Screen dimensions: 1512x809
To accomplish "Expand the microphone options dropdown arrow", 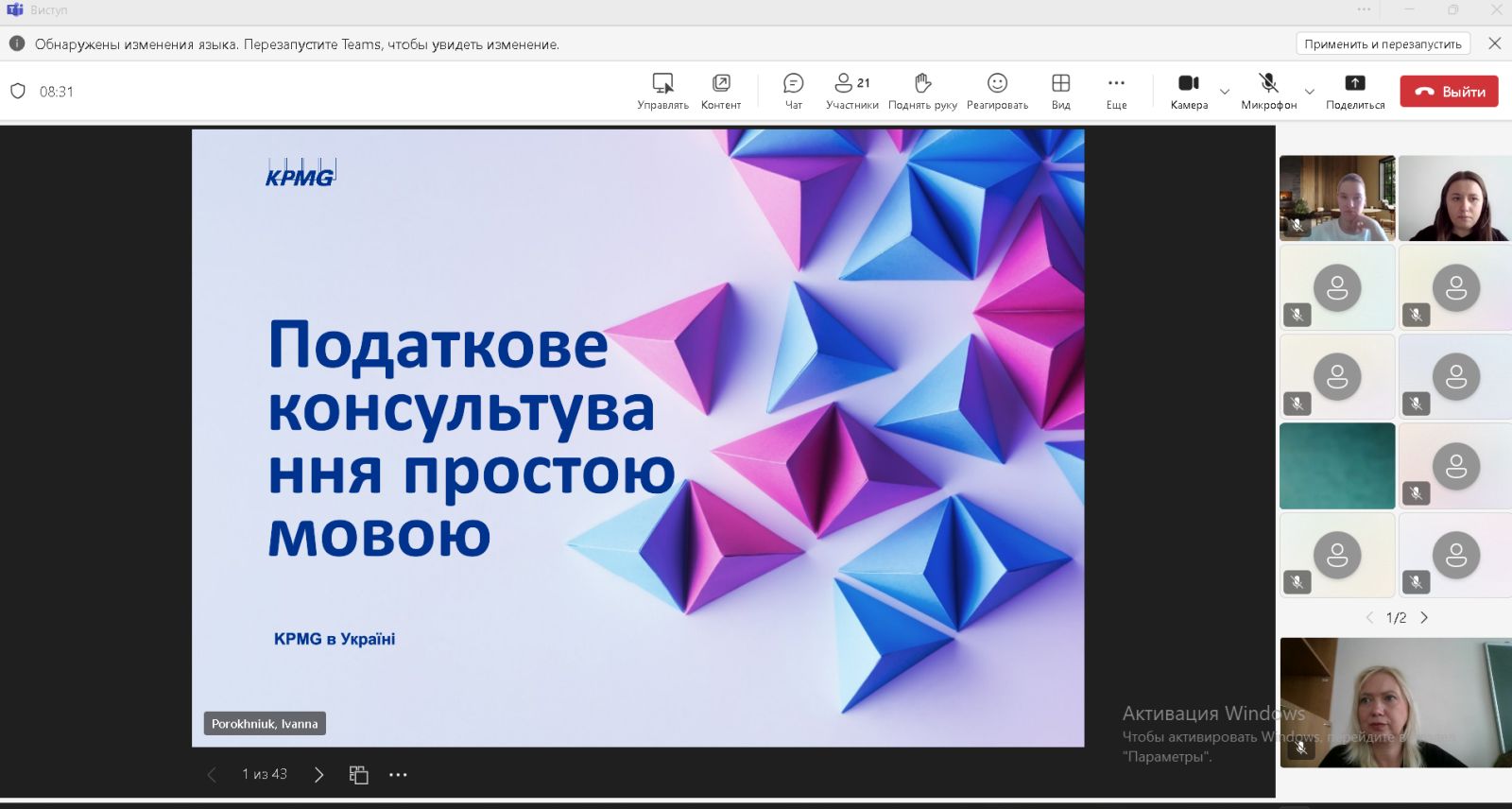I will (1309, 92).
